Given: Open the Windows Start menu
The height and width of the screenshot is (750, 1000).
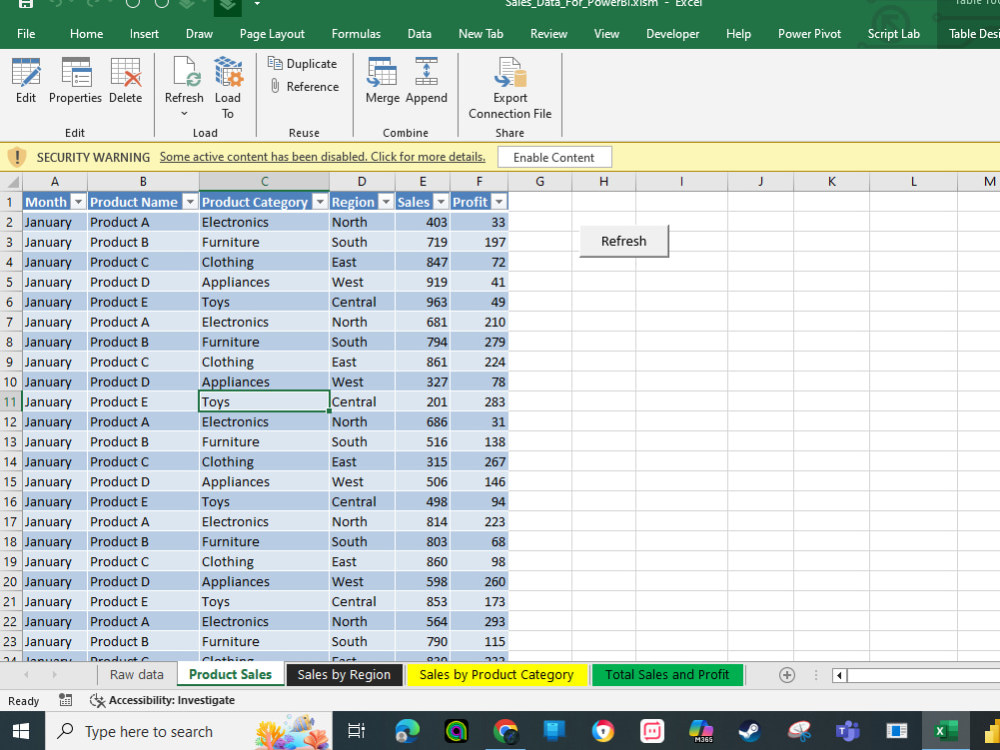Looking at the screenshot, I should (21, 731).
